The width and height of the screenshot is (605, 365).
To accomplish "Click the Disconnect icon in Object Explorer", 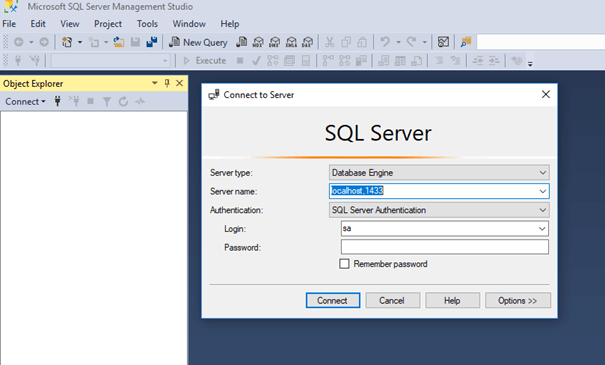I will point(74,101).
